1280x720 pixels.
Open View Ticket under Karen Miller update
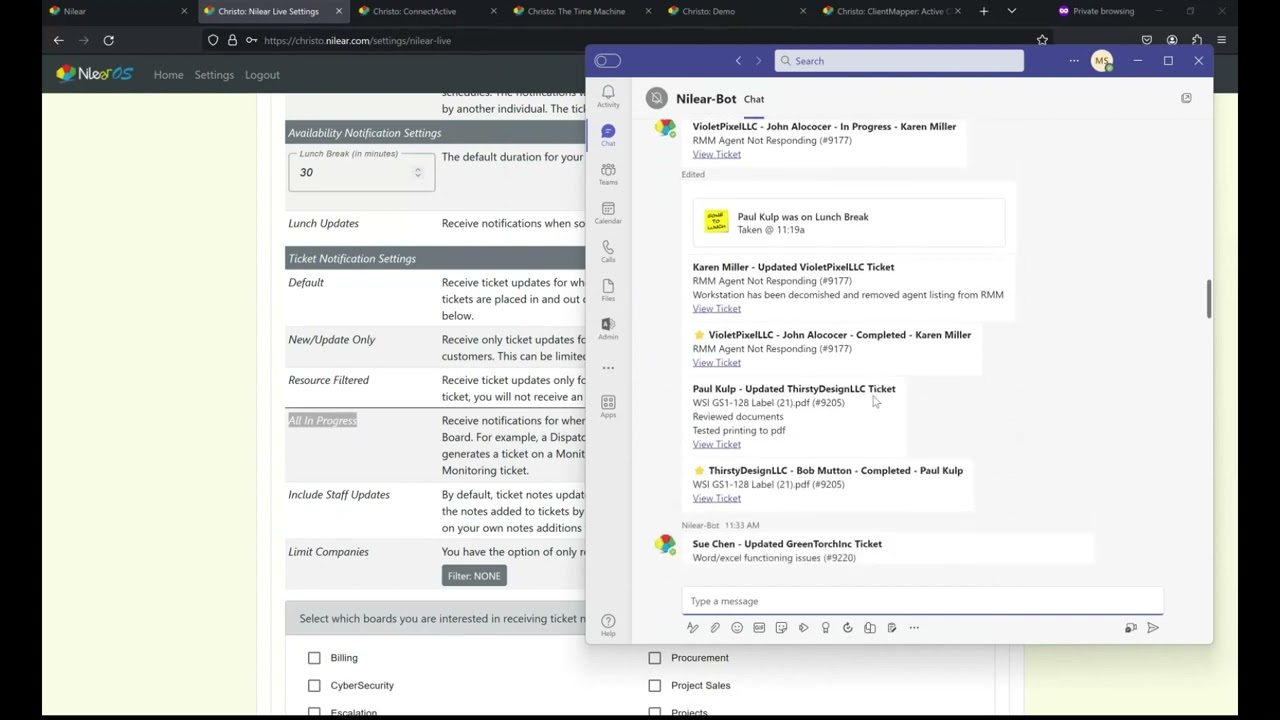click(x=717, y=309)
